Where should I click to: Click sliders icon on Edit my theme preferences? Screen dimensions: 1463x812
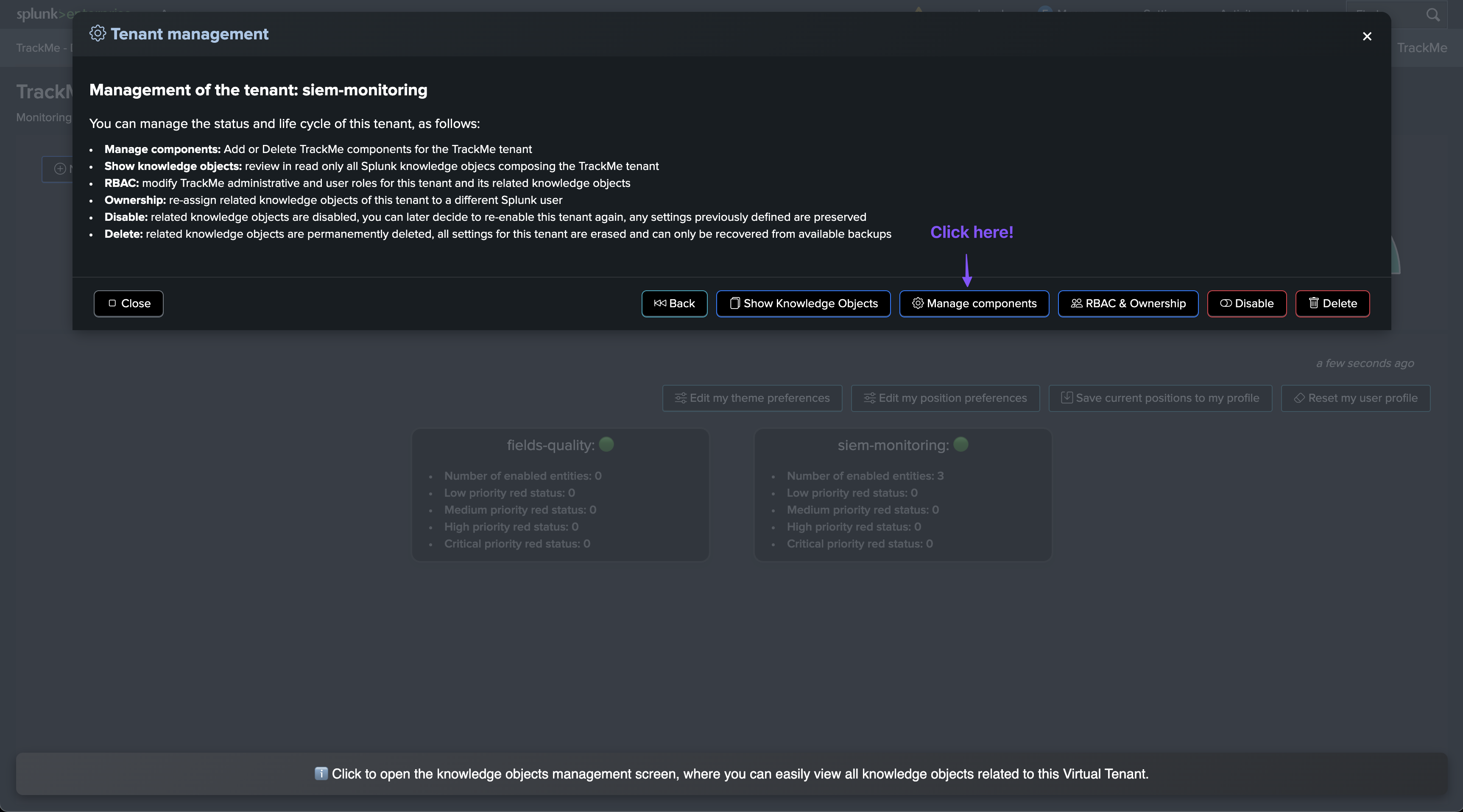click(x=680, y=398)
